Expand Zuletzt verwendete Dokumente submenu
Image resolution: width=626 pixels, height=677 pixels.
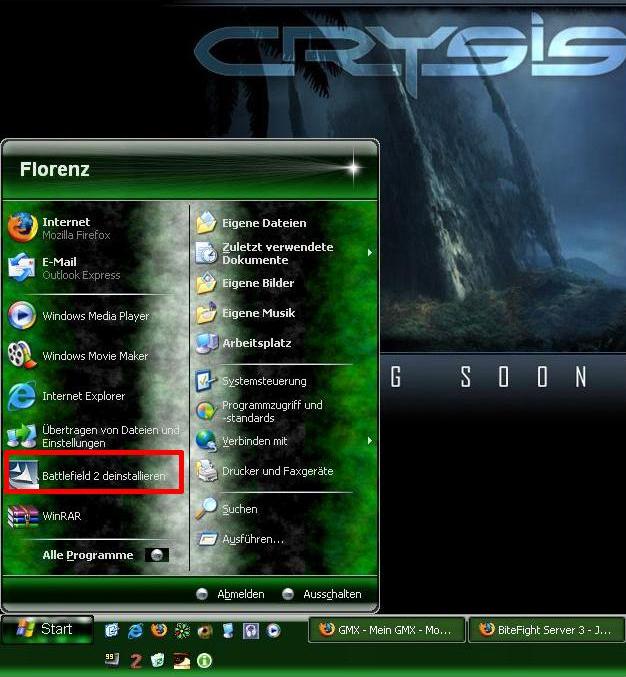(280, 253)
